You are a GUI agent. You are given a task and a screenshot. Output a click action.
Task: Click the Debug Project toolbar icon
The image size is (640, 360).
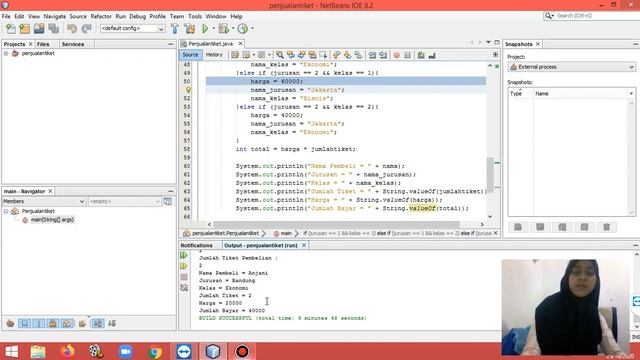tap(223, 29)
